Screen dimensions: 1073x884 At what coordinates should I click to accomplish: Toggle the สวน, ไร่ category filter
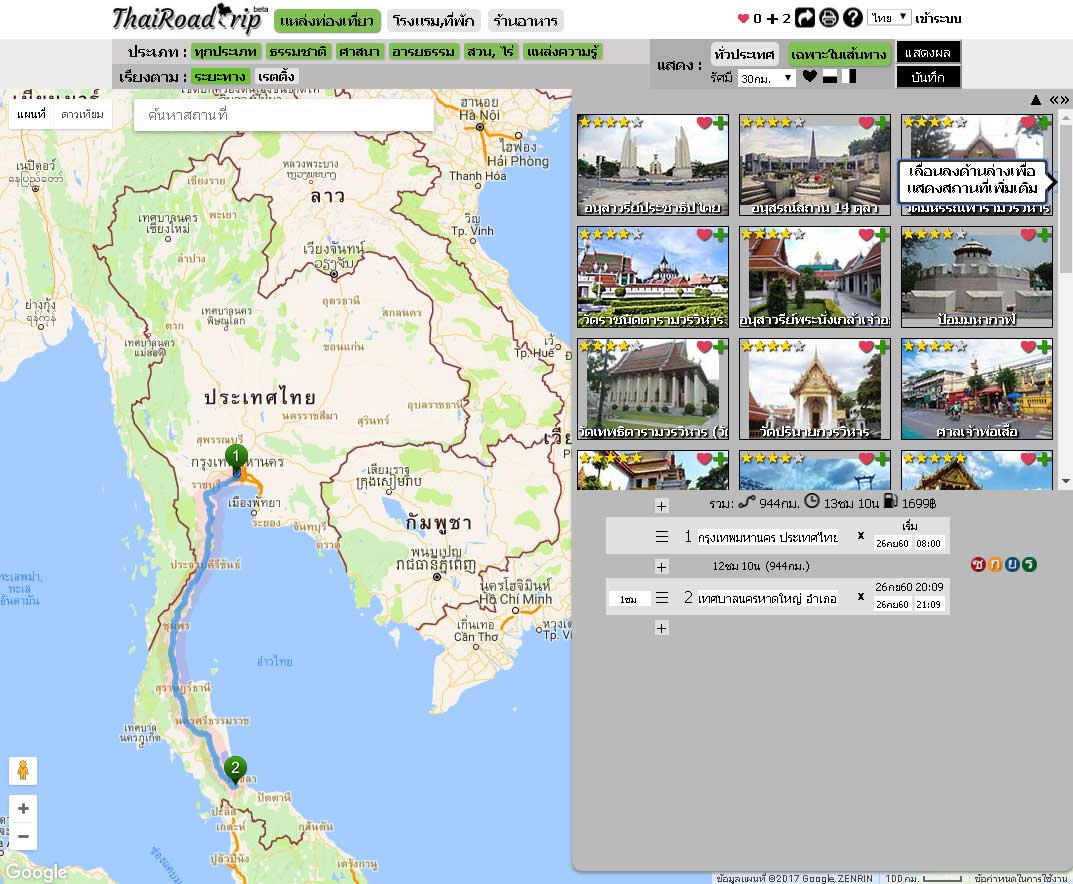click(490, 51)
